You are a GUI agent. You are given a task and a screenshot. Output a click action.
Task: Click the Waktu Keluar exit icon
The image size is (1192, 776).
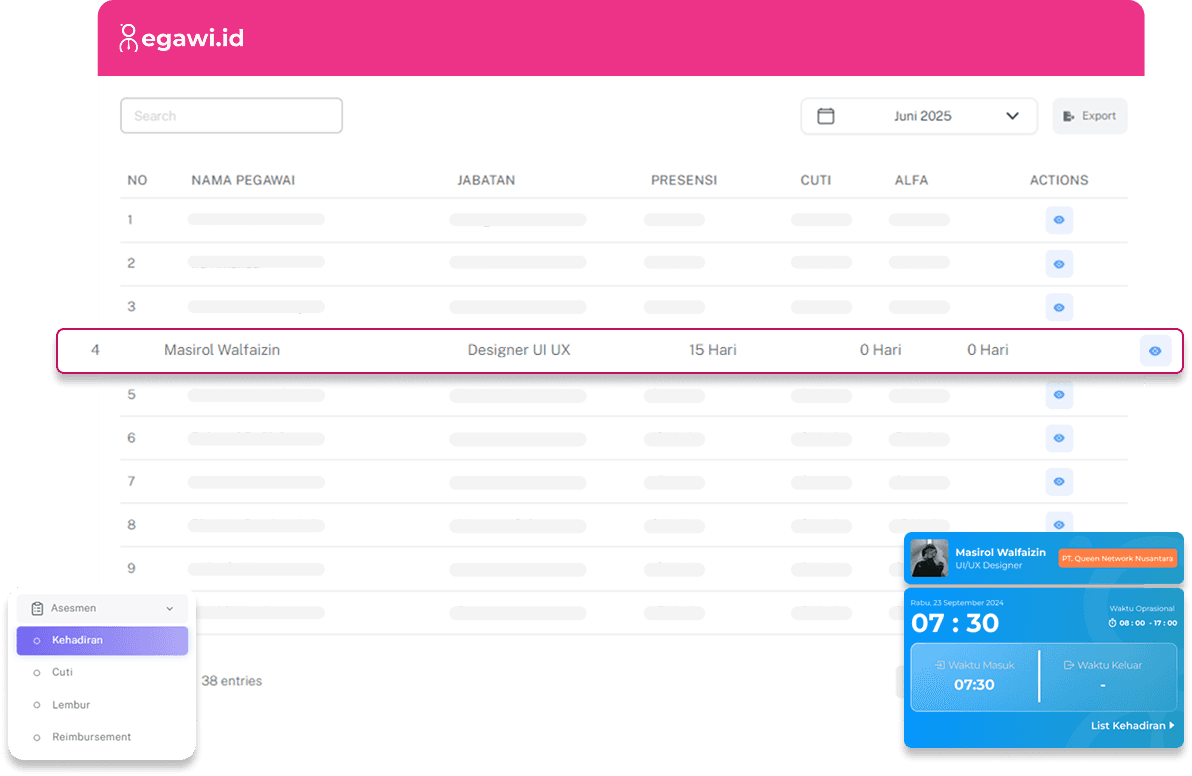[1069, 665]
